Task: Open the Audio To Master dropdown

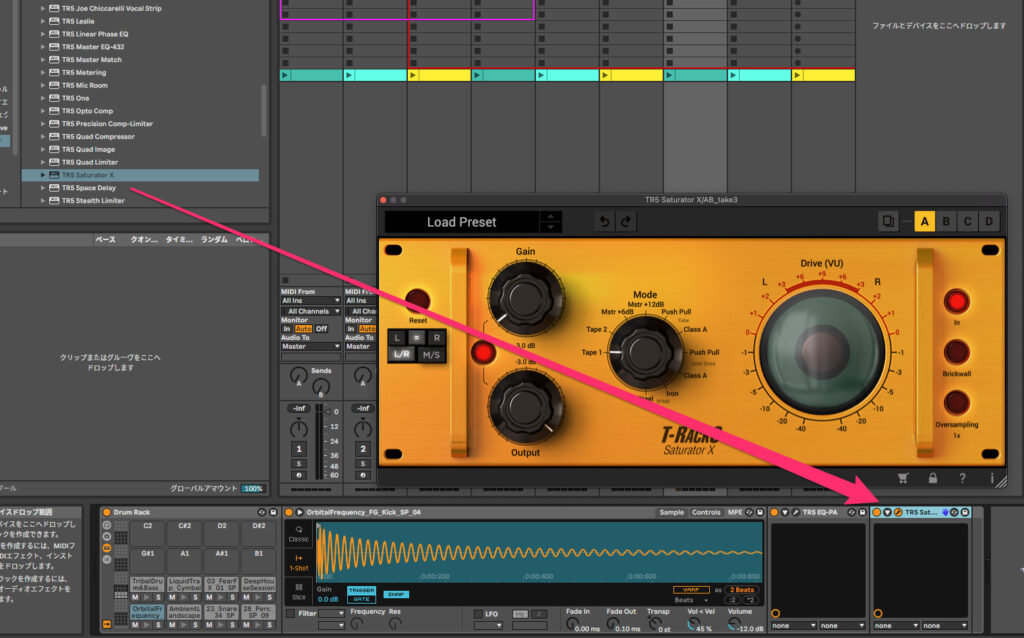Action: point(310,347)
